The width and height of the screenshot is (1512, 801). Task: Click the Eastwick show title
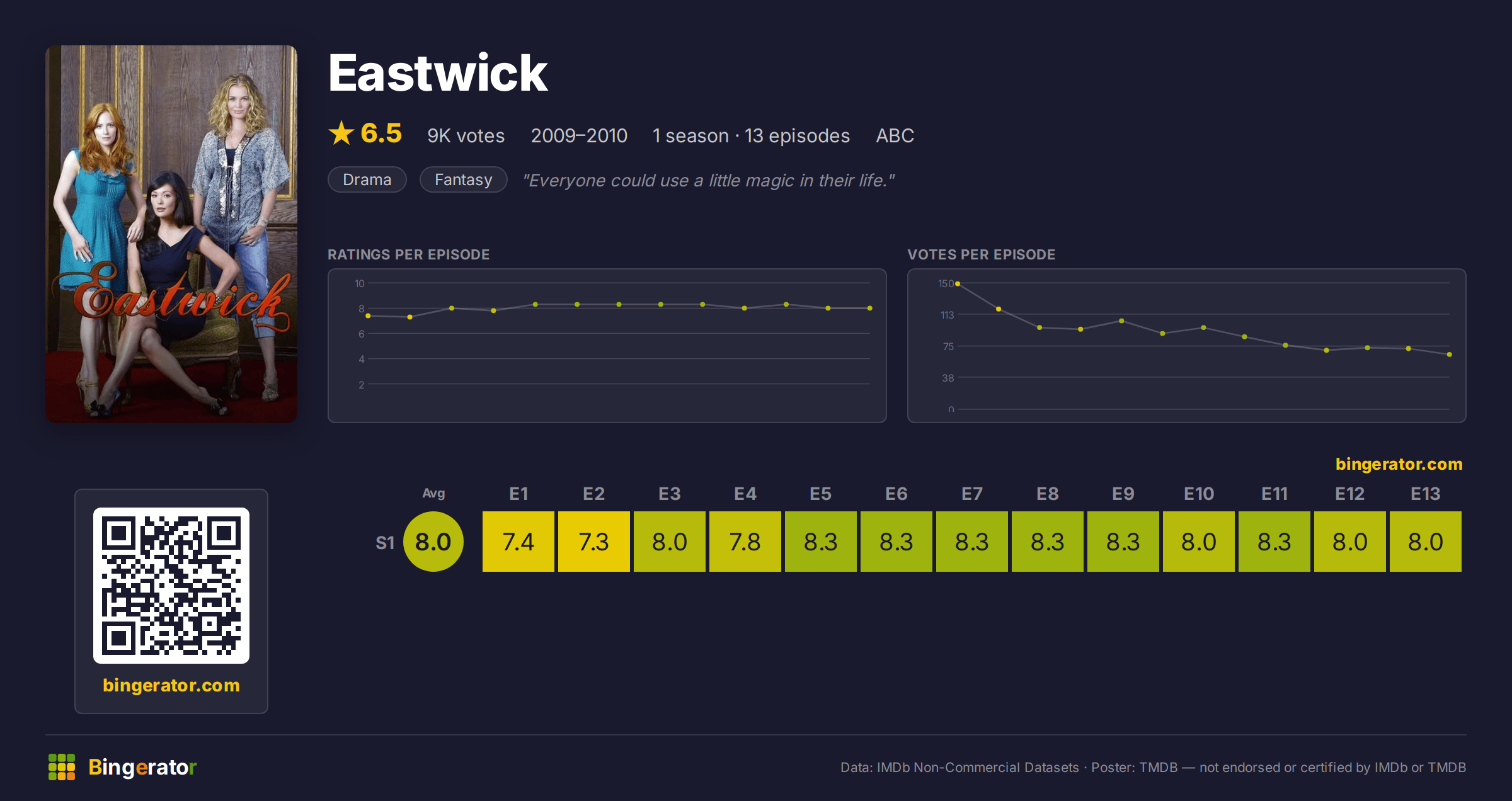438,73
